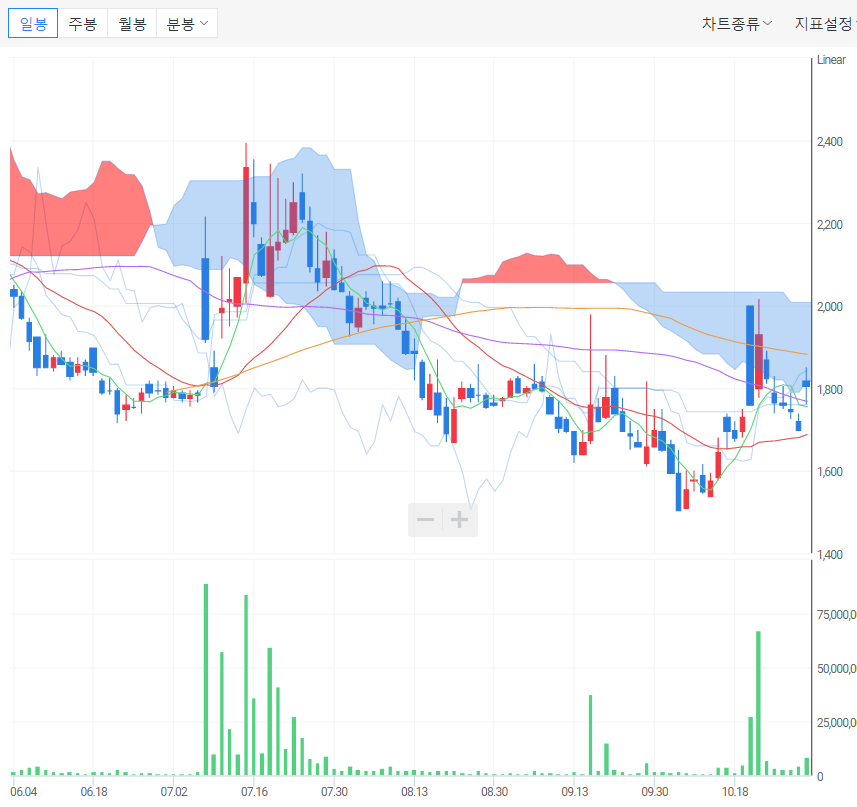The height and width of the screenshot is (807, 857).
Task: Click the 06.04 date axis label
Action: click(x=24, y=792)
